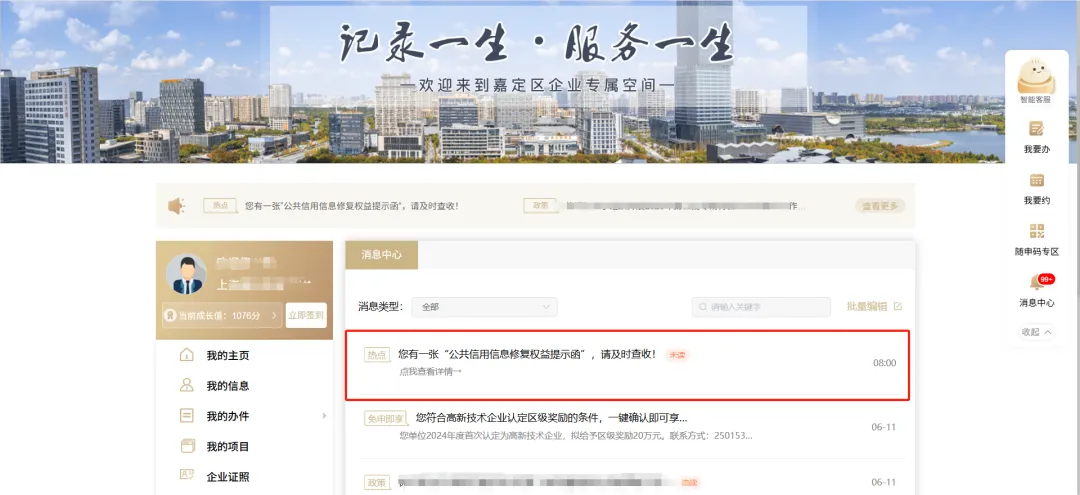Open the 随申码专区 QR code icon
This screenshot has height=495, width=1080.
click(1036, 232)
